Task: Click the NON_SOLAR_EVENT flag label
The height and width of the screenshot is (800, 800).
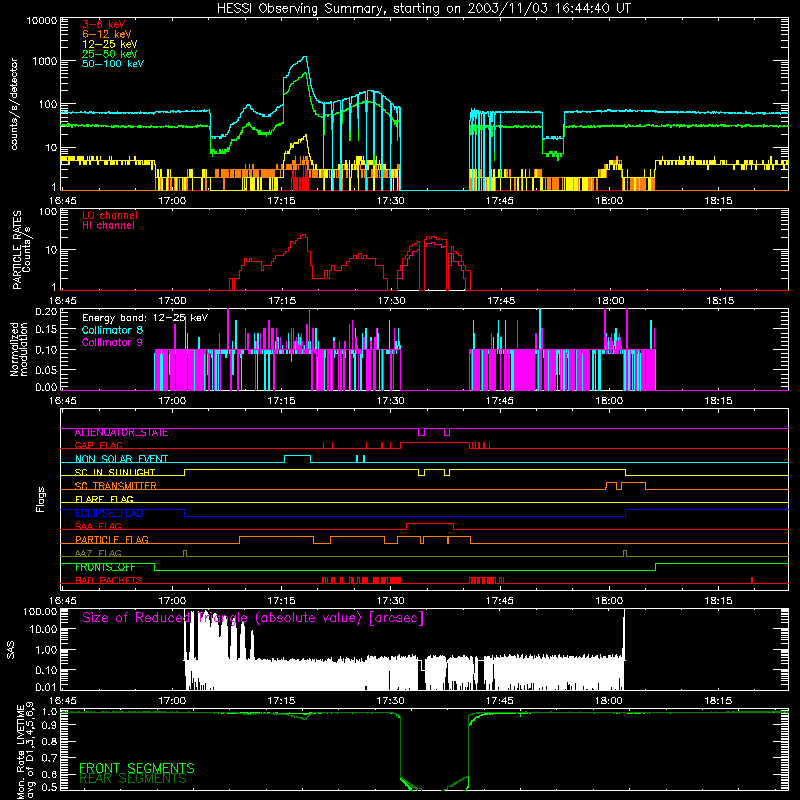Action: tap(121, 459)
